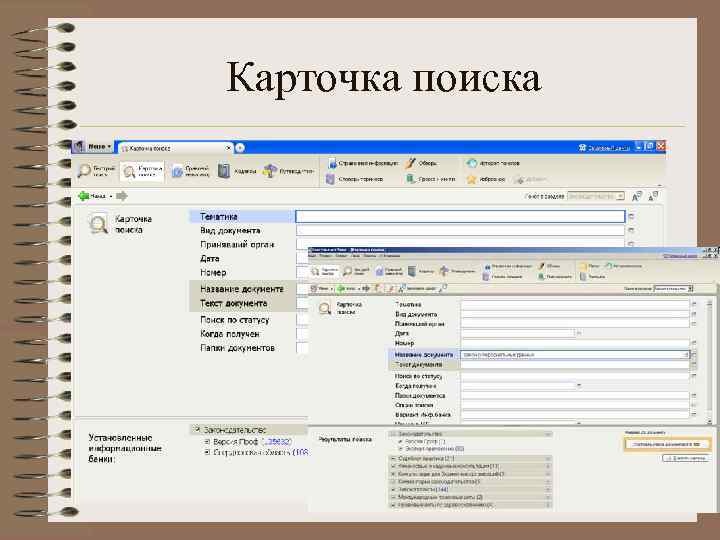
Task: Toggle Законодательство checkbox in back window
Action: click(197, 430)
